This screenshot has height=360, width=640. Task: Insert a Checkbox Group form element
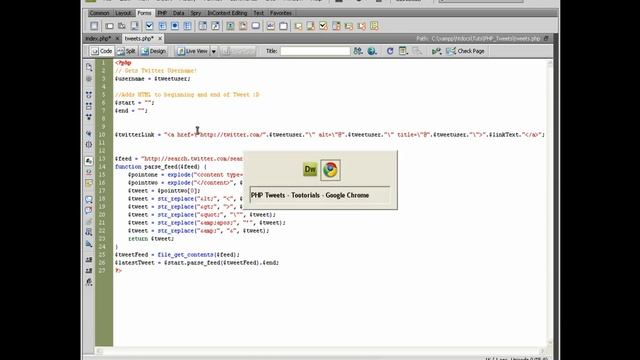162,26
